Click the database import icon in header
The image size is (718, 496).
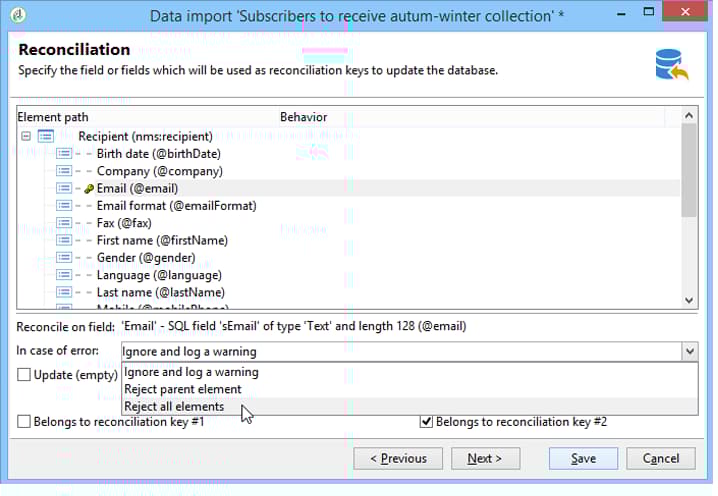click(671, 65)
